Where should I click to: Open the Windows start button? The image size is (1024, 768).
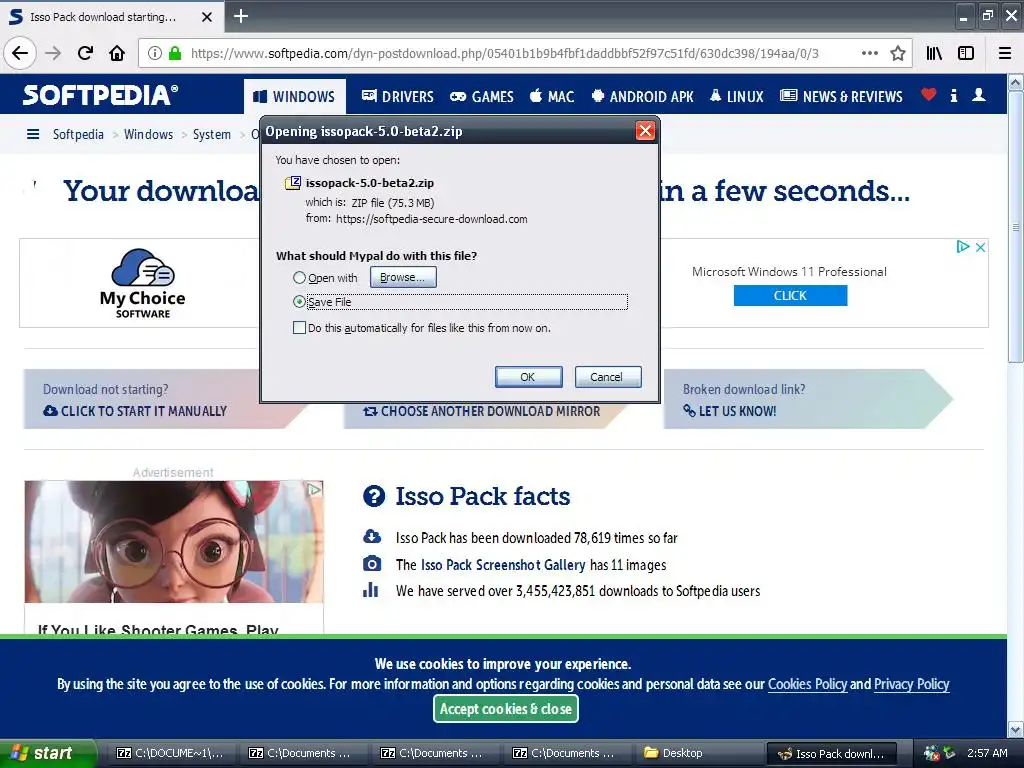[47, 753]
